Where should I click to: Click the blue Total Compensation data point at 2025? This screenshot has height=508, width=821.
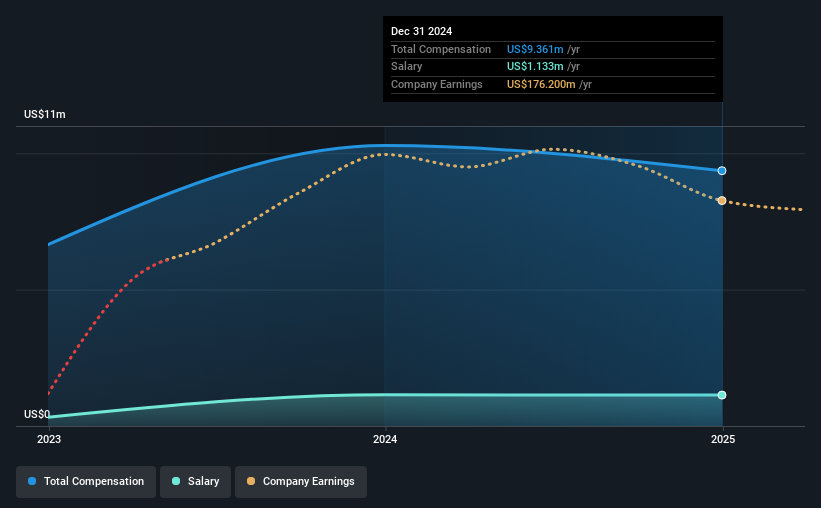722,171
